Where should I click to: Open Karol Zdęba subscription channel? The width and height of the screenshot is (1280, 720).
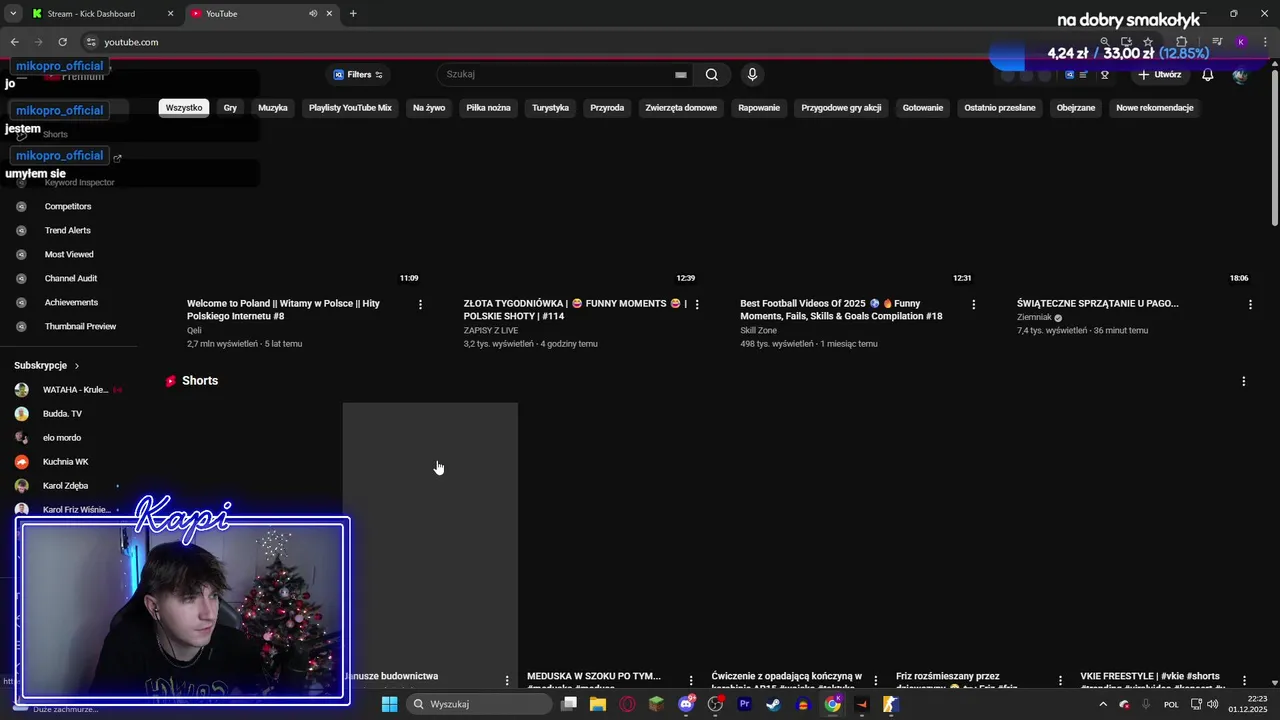(68, 486)
